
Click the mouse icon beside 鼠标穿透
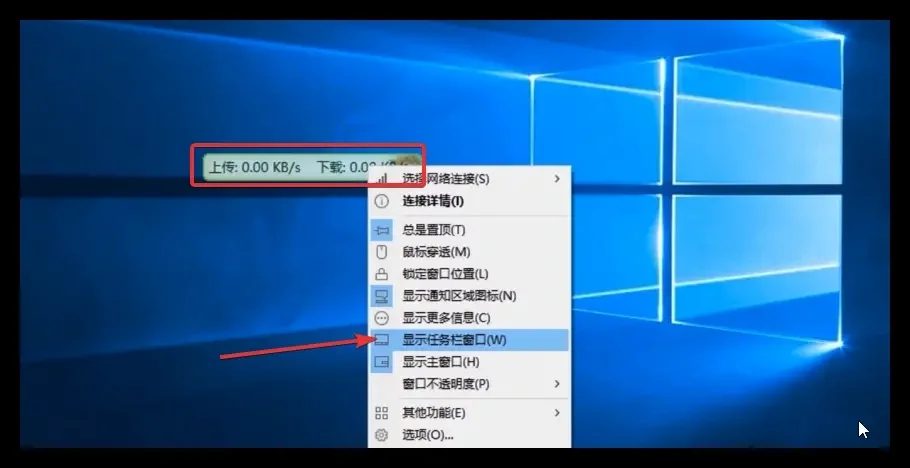pos(381,252)
